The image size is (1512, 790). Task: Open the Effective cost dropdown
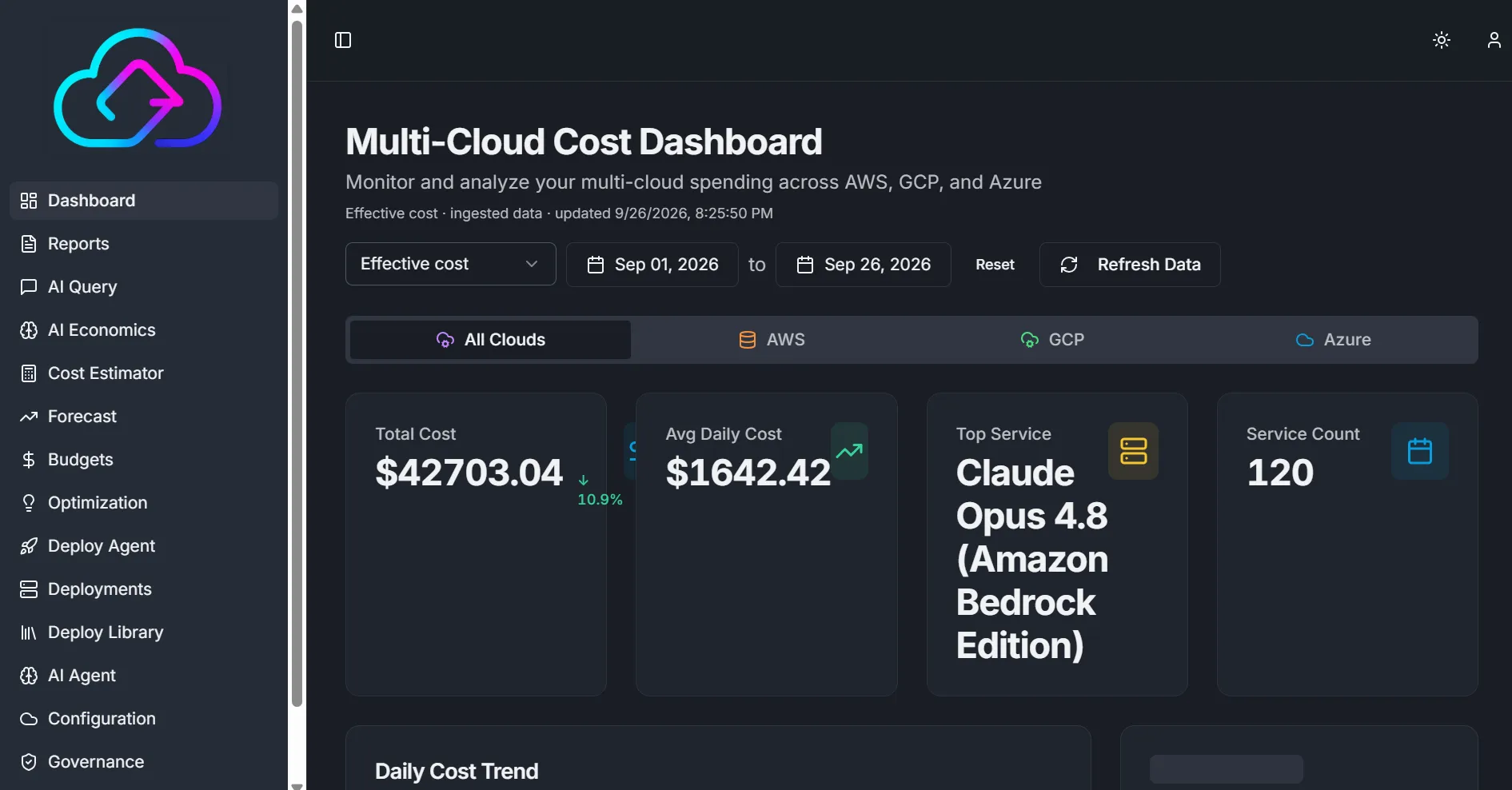point(451,264)
